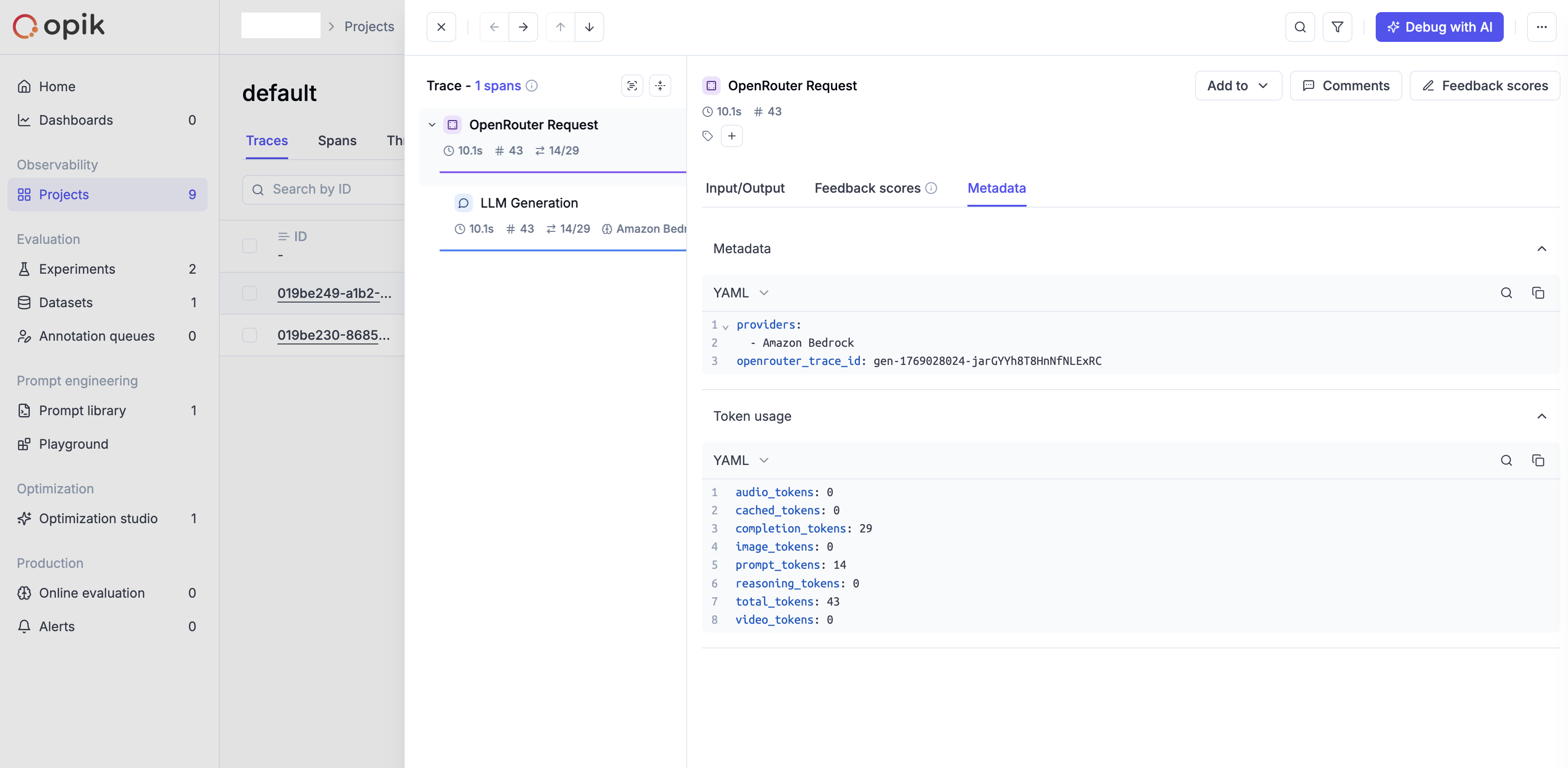Screen dimensions: 1568x768
Task: Open the Comments button
Action: coord(1345,86)
